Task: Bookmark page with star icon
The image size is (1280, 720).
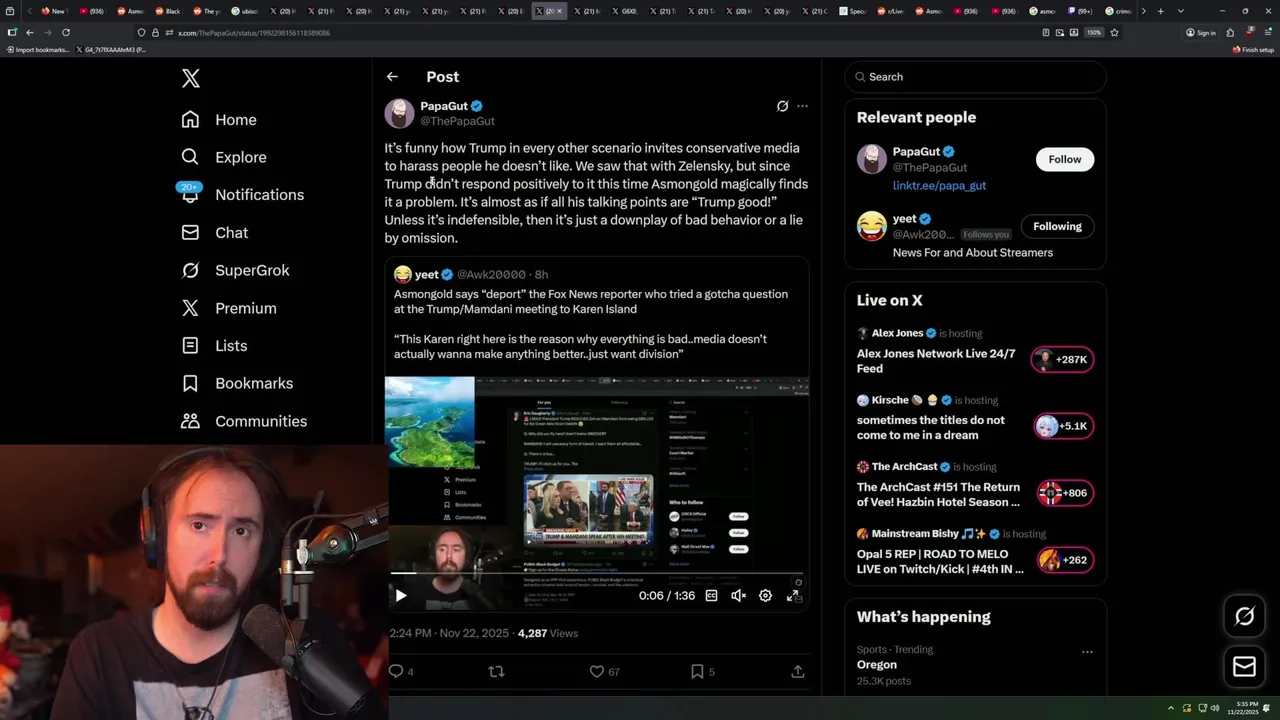Action: coord(1114,32)
